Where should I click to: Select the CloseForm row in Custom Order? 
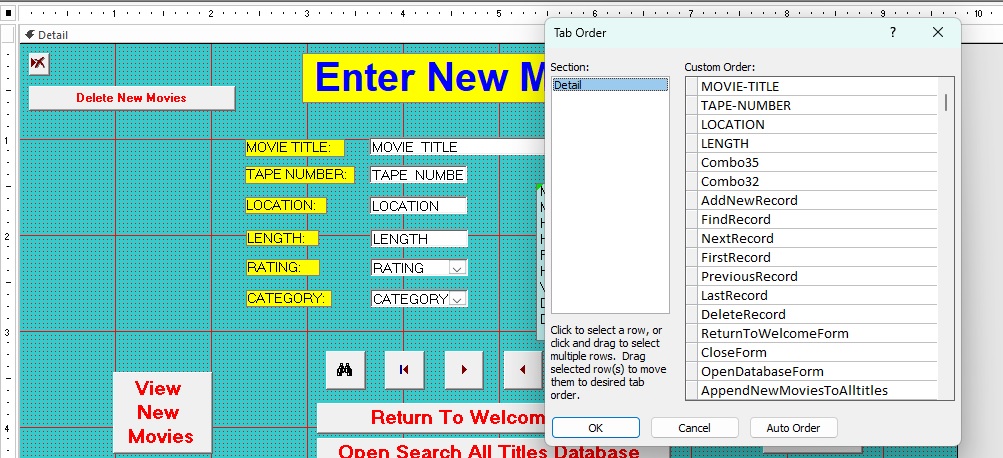[x=817, y=352]
